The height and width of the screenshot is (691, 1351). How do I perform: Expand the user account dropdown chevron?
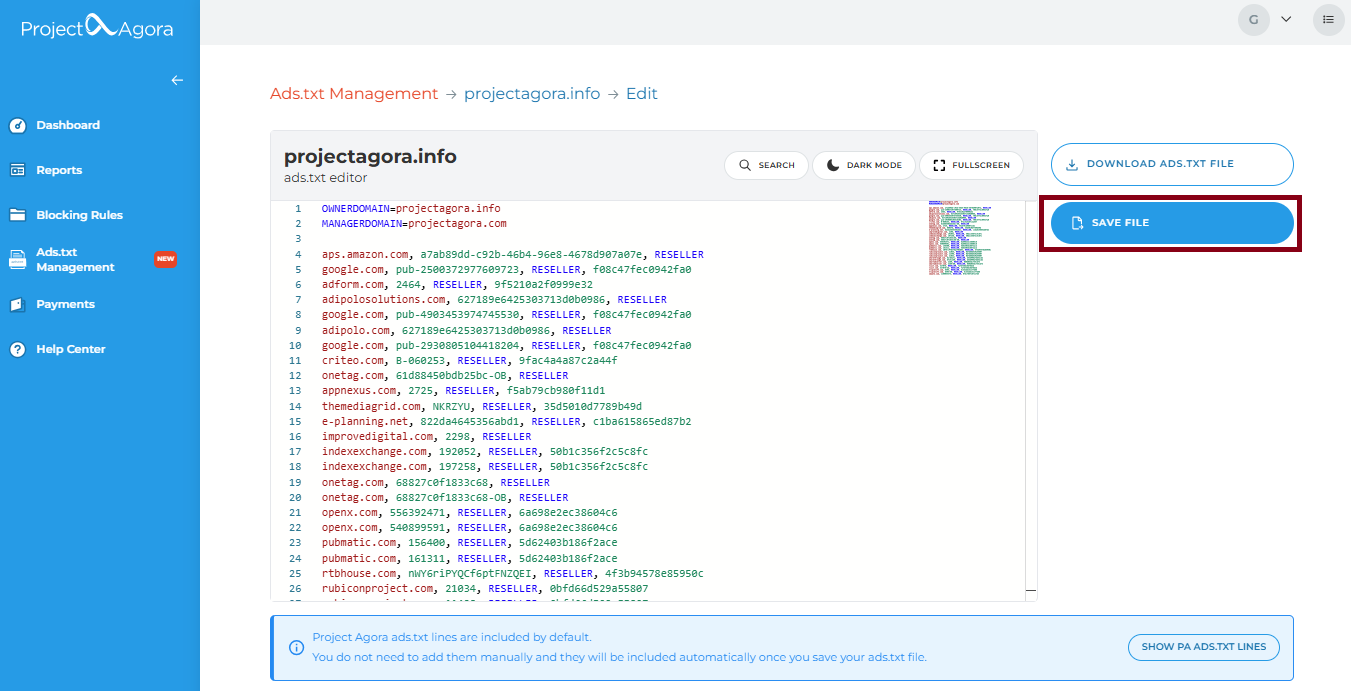tap(1286, 19)
